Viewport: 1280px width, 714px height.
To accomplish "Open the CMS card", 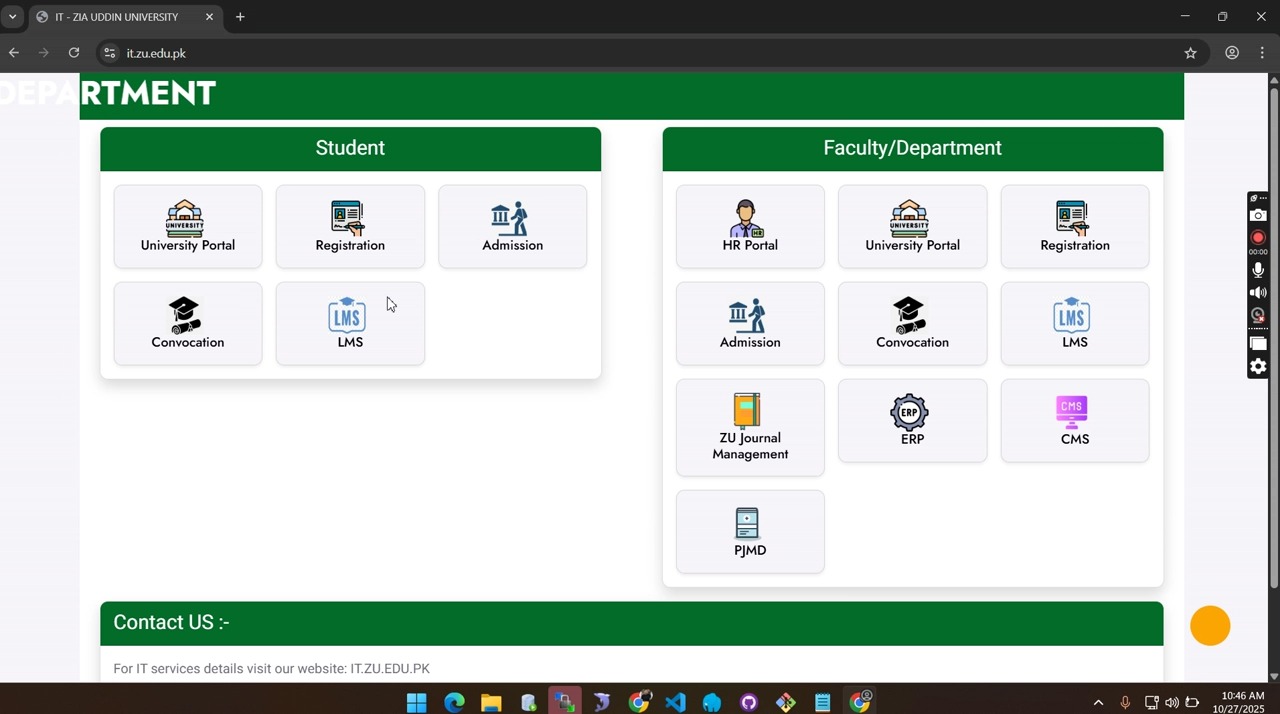I will [x=1075, y=420].
